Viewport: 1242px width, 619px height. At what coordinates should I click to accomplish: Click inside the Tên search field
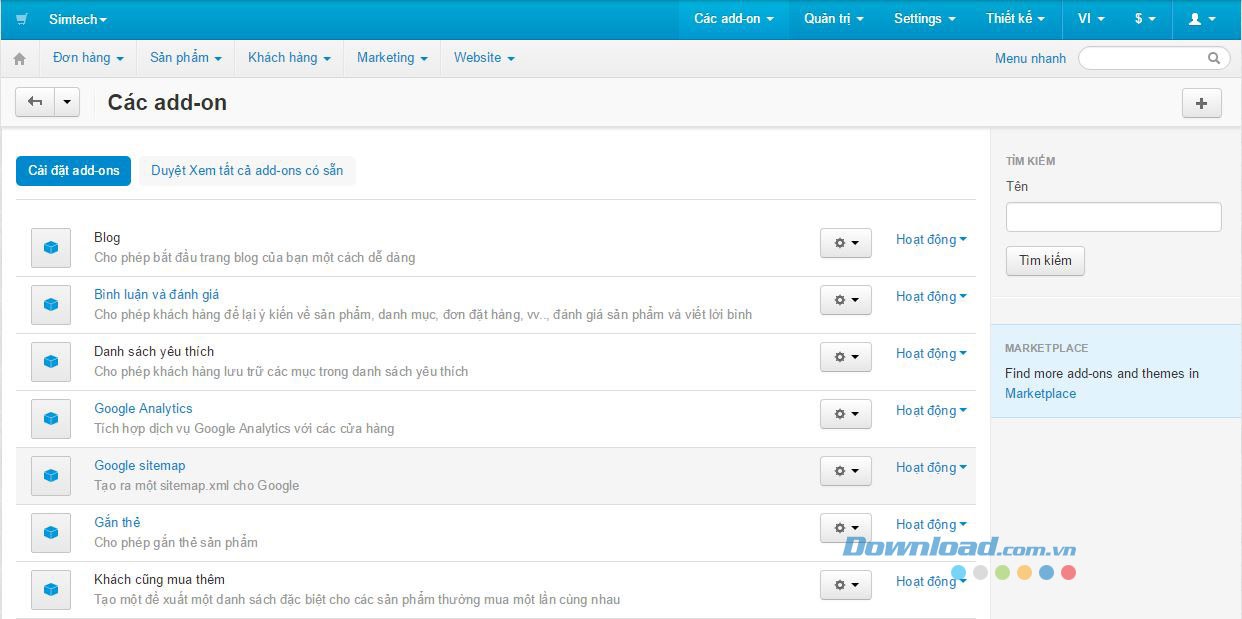1112,216
